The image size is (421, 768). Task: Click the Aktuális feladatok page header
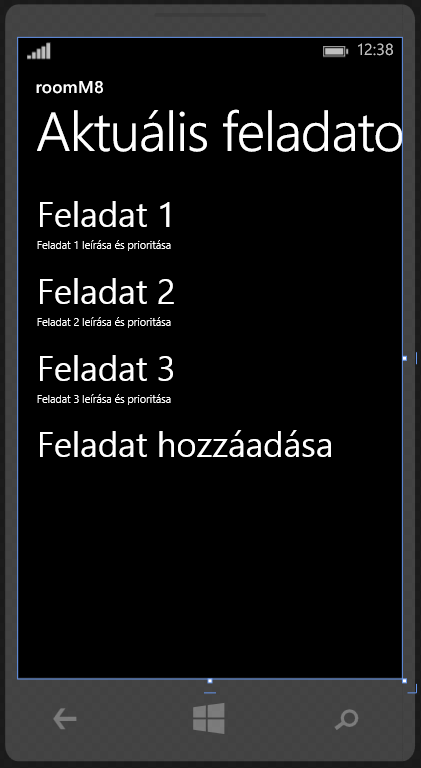pyautogui.click(x=219, y=132)
